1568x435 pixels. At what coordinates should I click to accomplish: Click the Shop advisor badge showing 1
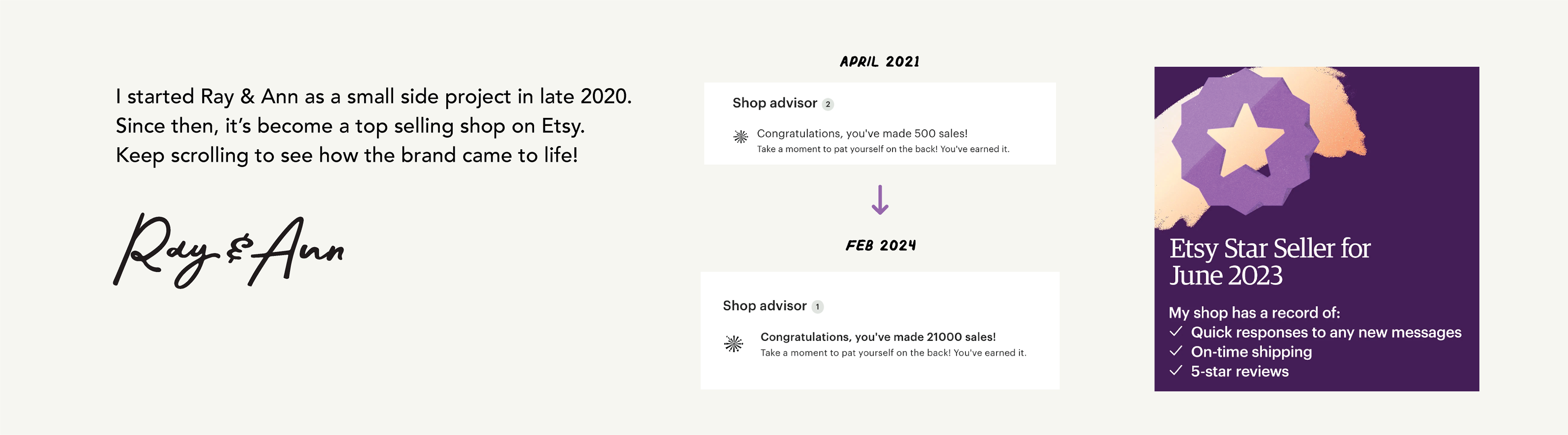click(817, 306)
